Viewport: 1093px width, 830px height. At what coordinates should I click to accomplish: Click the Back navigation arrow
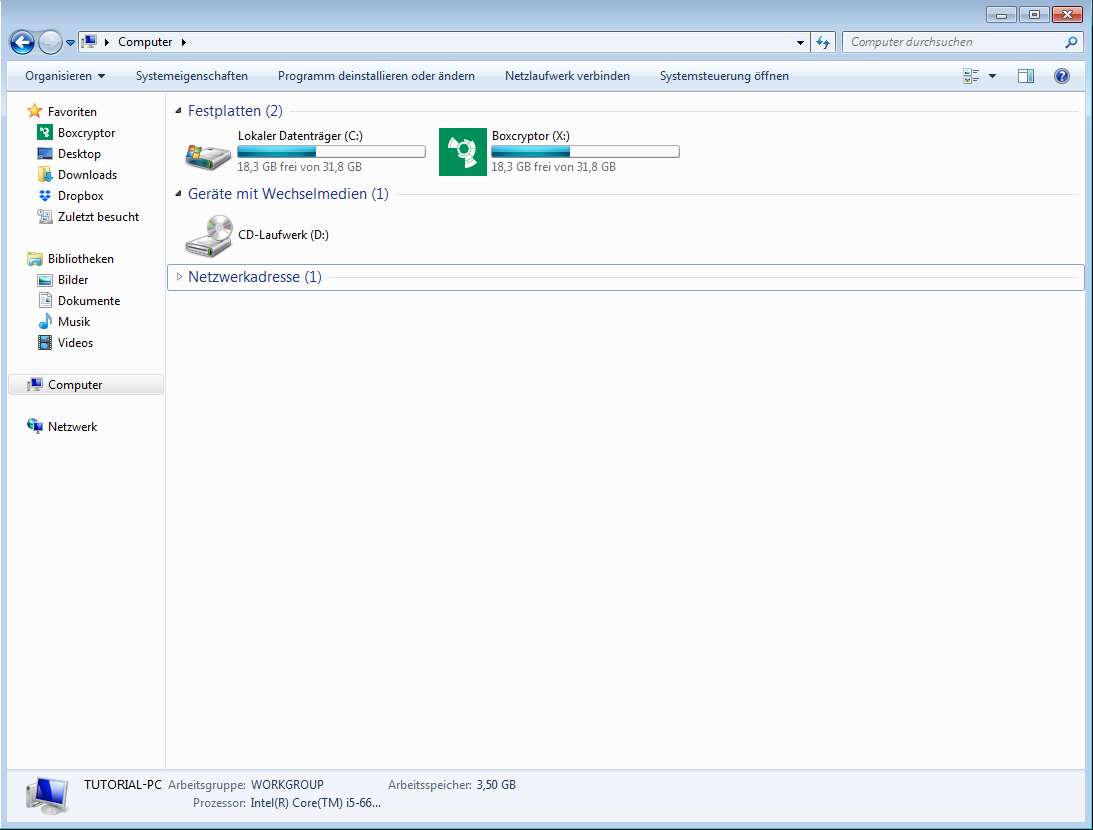(22, 43)
